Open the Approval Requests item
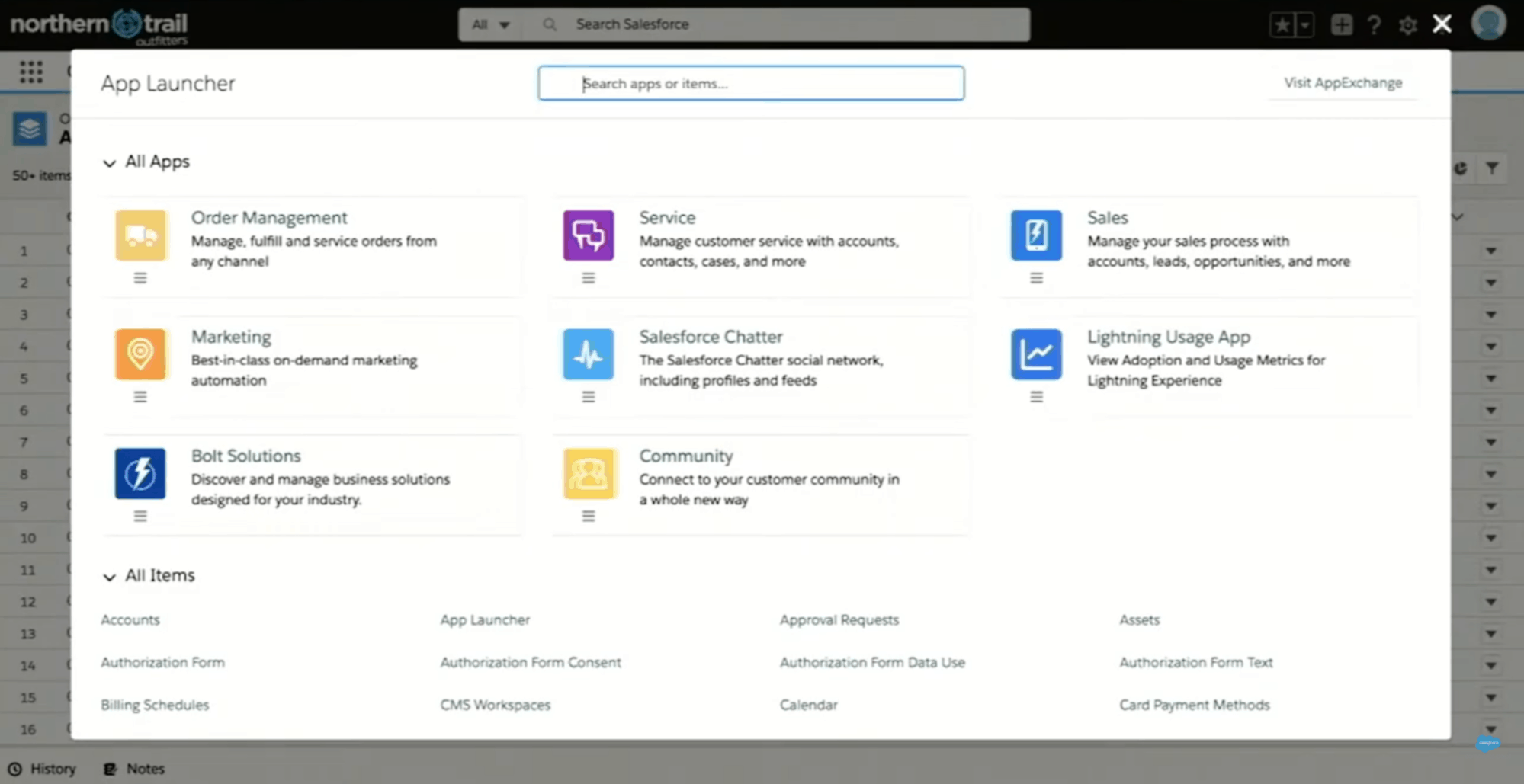 tap(839, 619)
